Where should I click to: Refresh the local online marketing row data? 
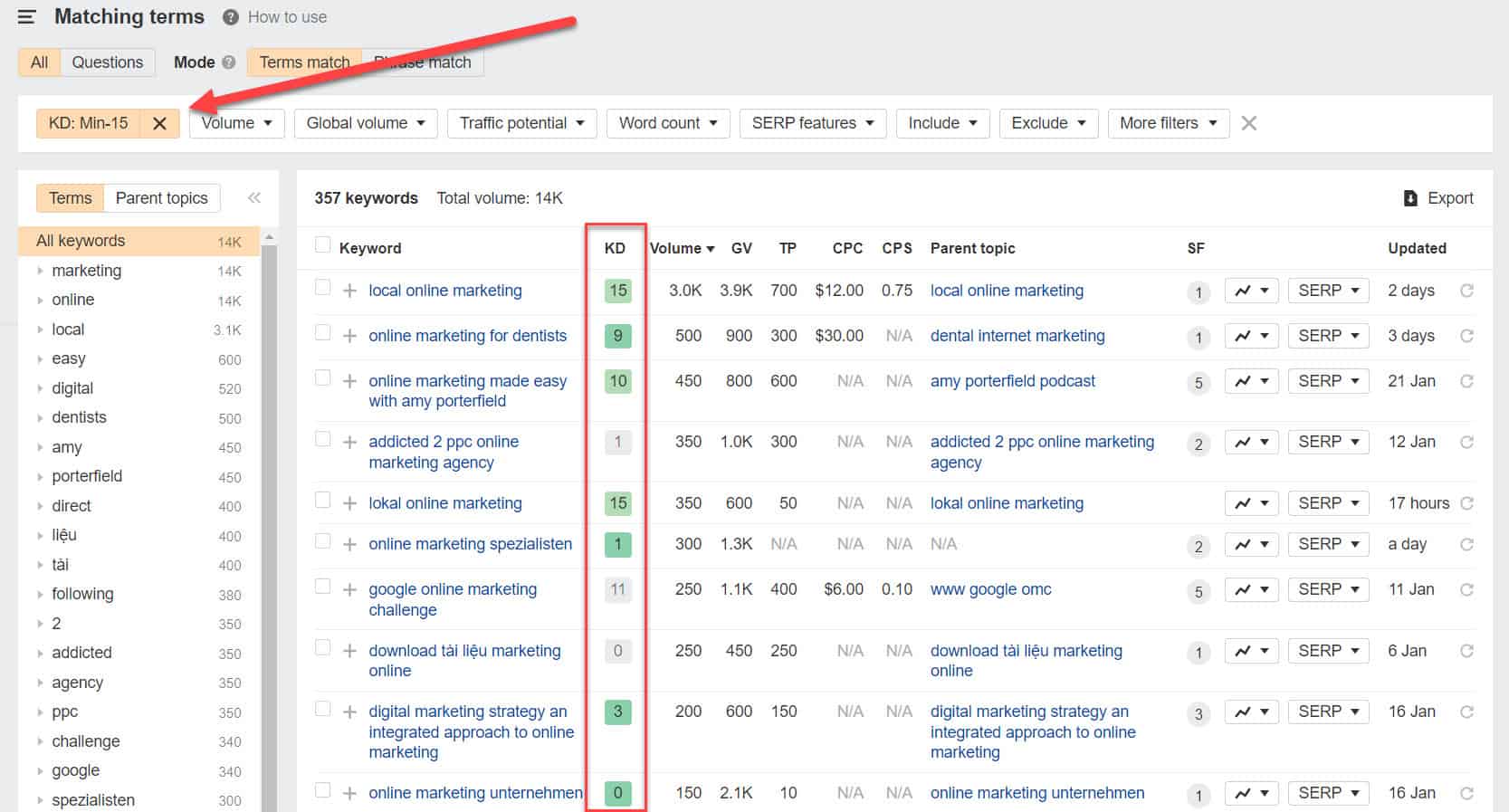pyautogui.click(x=1466, y=291)
